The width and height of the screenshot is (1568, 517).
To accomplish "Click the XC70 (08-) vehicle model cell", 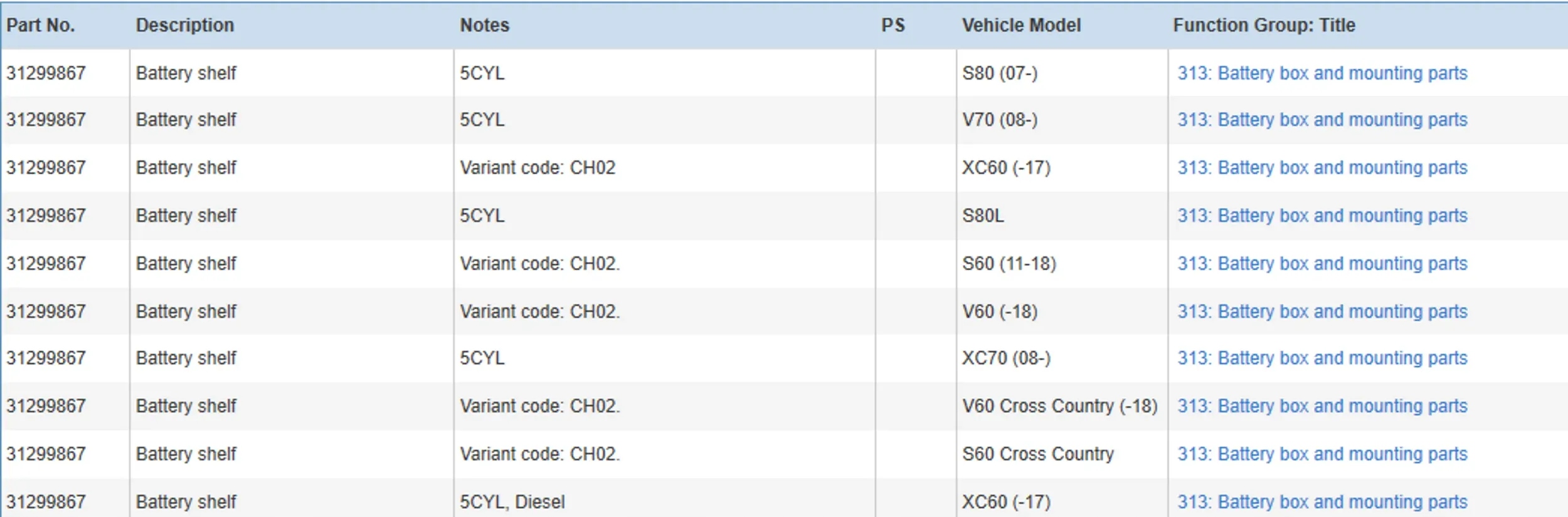I will click(1006, 358).
